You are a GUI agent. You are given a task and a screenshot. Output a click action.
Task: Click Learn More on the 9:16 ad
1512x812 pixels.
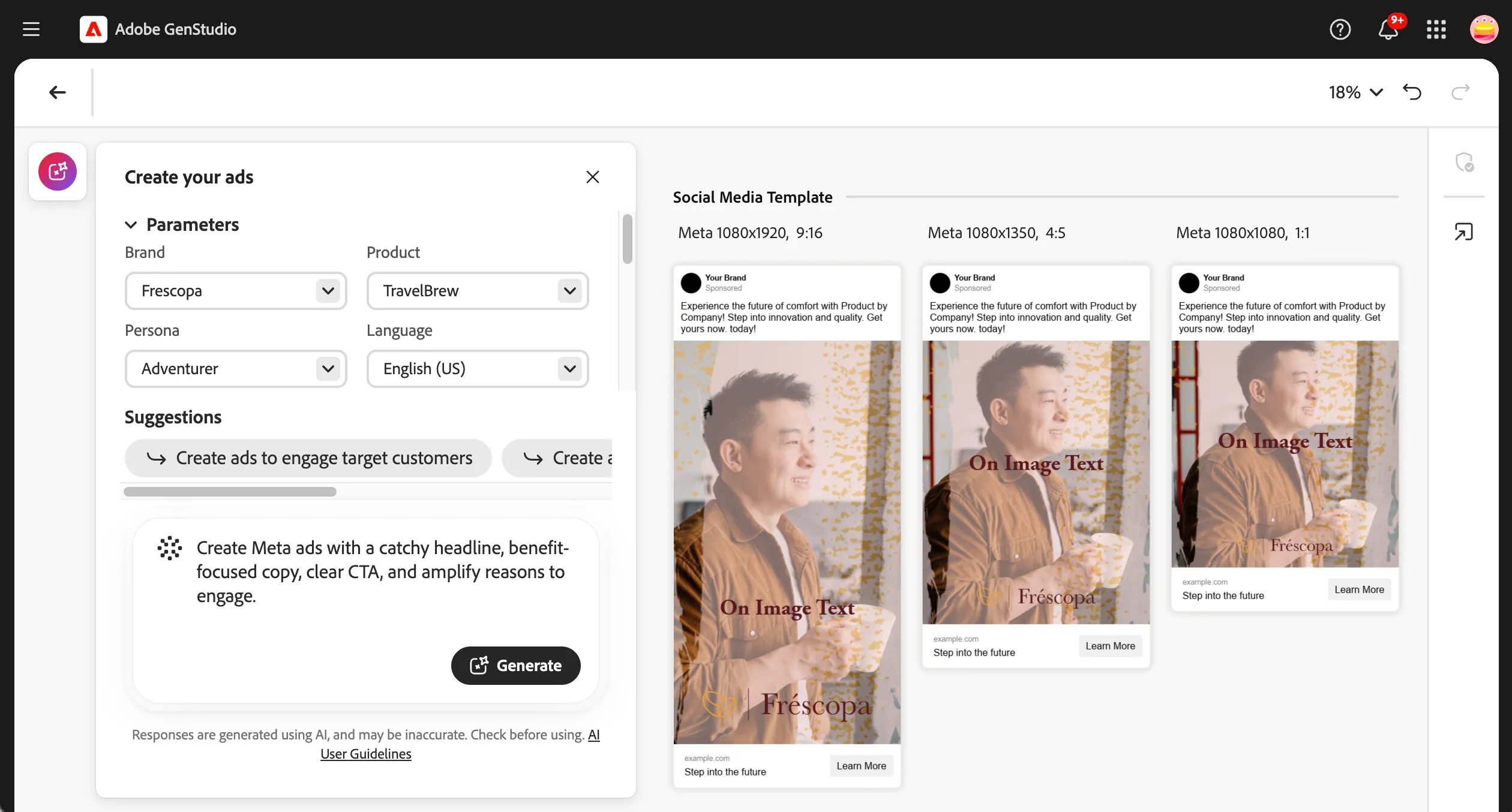tap(862, 766)
